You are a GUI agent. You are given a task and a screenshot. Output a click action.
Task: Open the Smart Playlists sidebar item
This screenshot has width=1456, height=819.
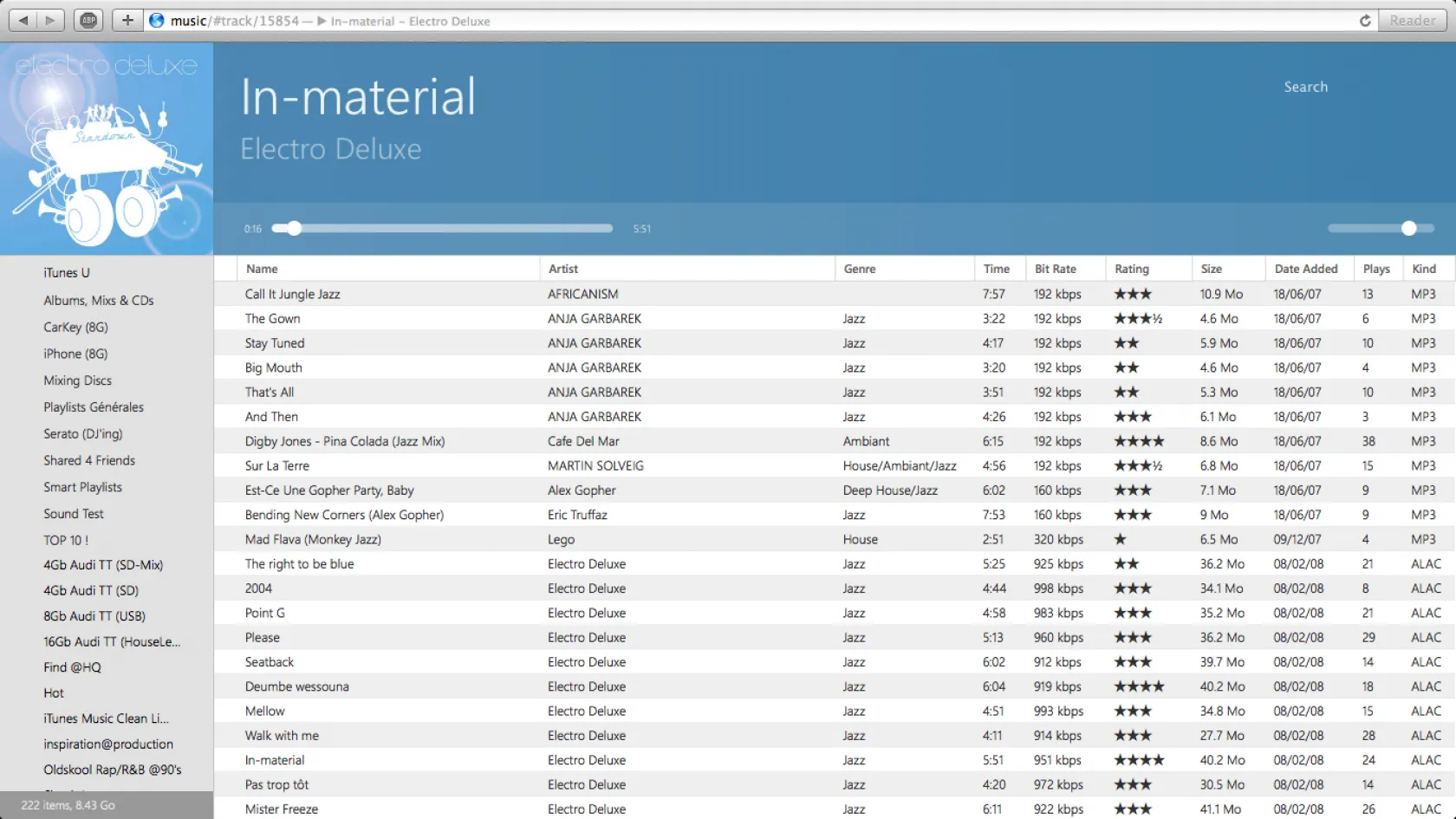point(83,487)
